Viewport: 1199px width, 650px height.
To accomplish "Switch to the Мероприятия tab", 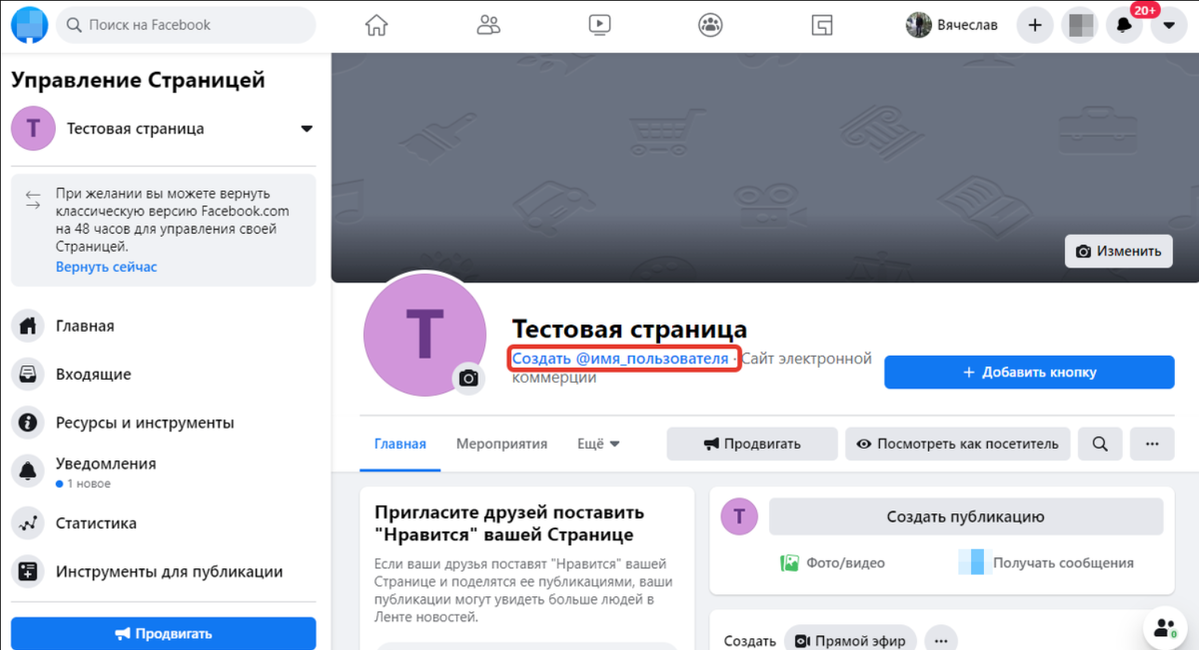I will (502, 444).
